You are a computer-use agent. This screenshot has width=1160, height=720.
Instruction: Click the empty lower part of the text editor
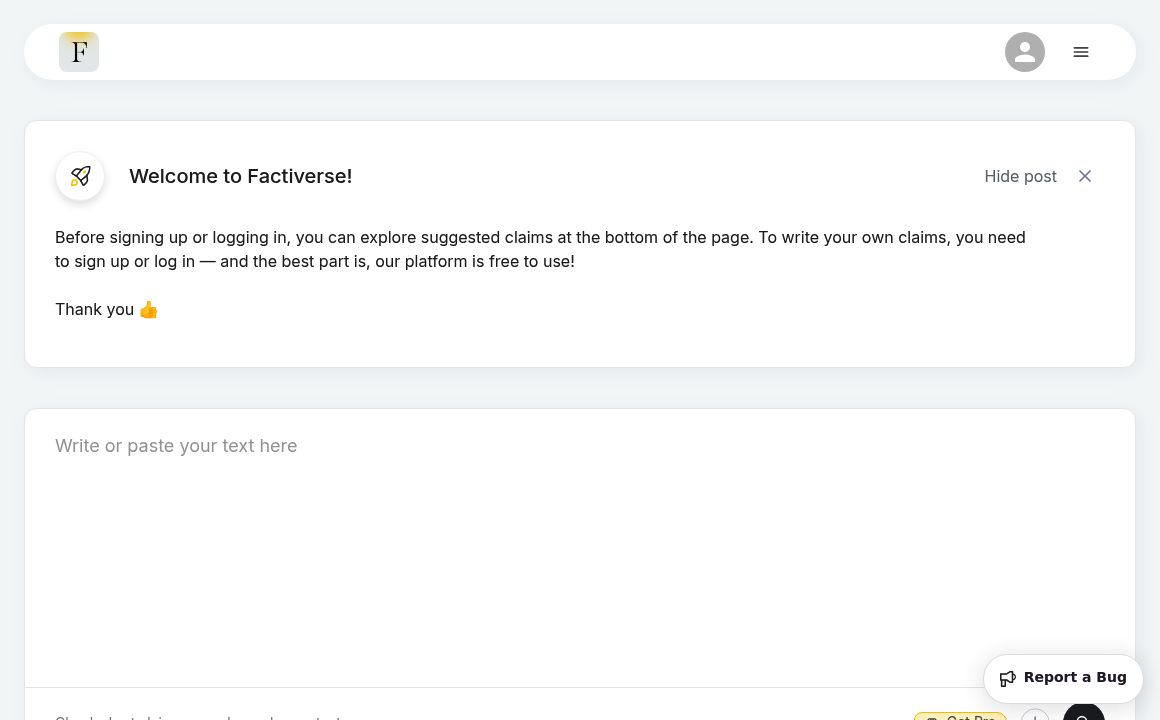pyautogui.click(x=500, y=600)
